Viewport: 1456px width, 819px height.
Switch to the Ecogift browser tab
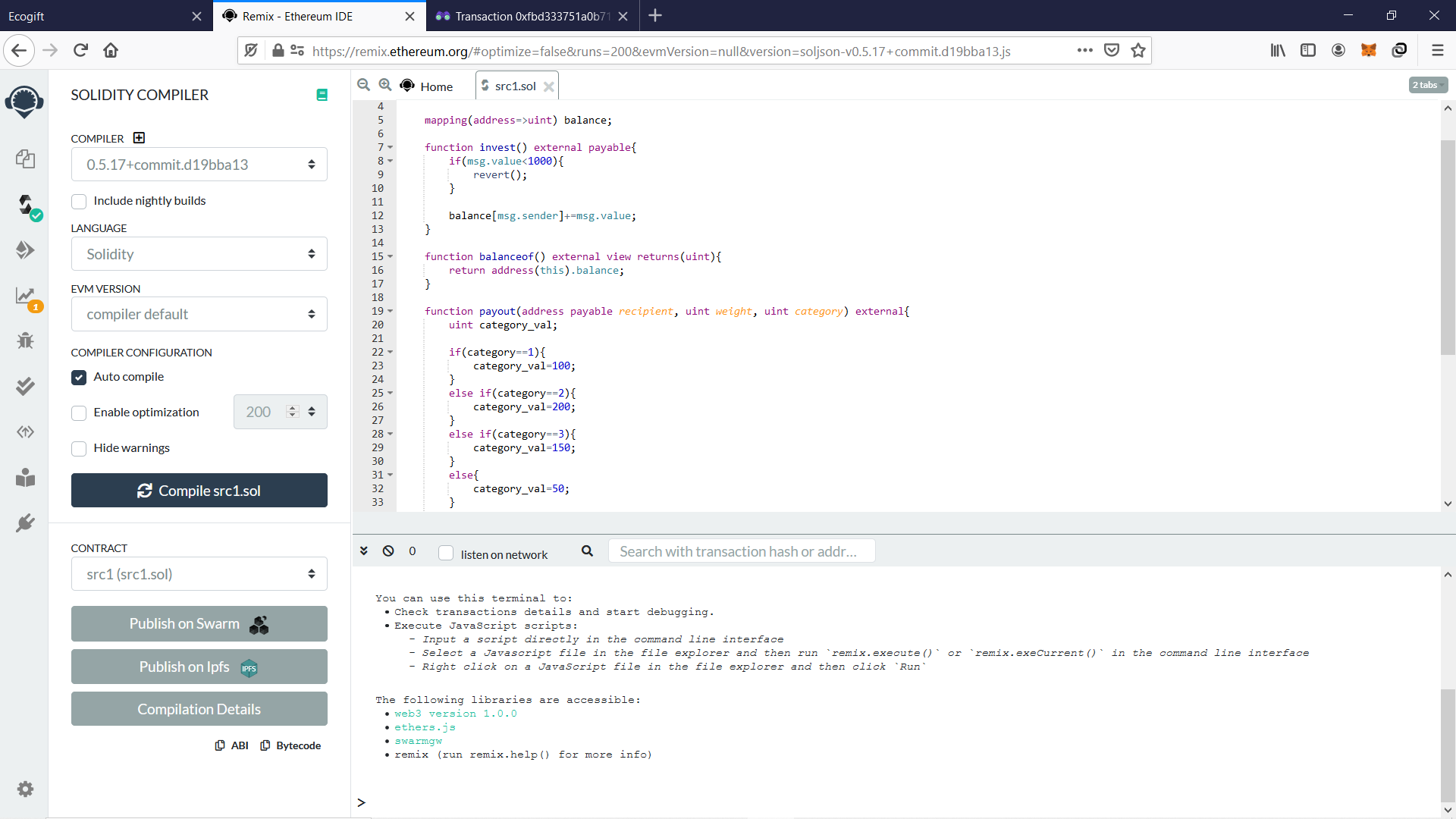pos(91,16)
